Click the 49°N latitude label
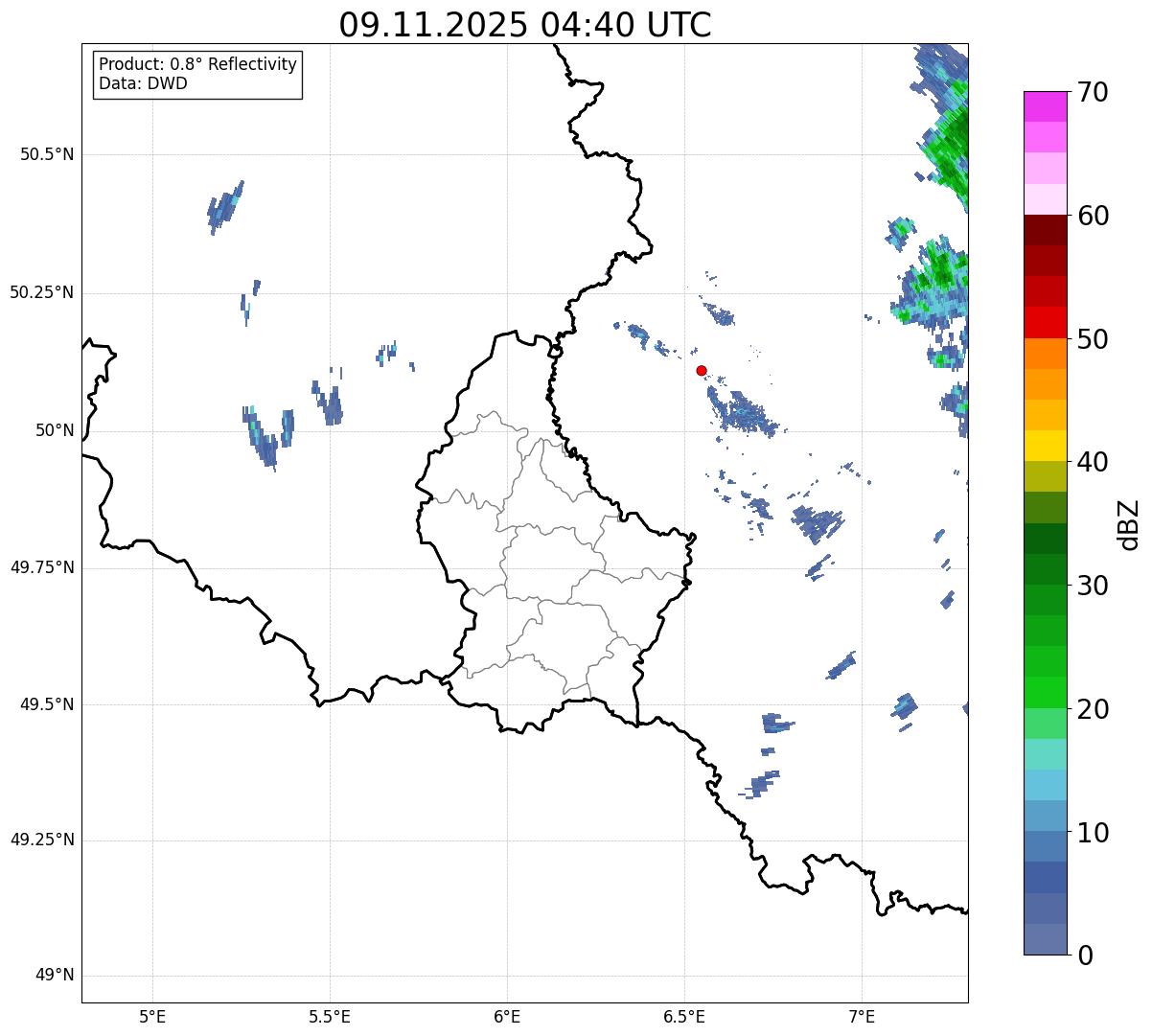Viewport: 1152px width, 1036px height. [55, 975]
